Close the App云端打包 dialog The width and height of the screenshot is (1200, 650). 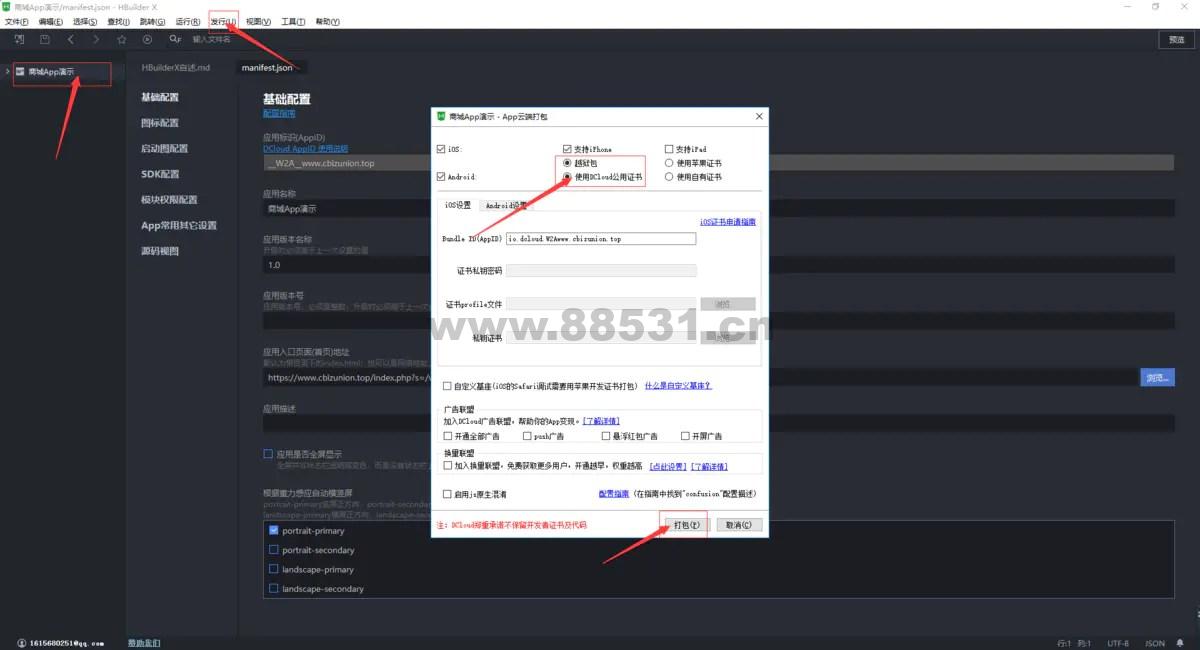tap(757, 116)
